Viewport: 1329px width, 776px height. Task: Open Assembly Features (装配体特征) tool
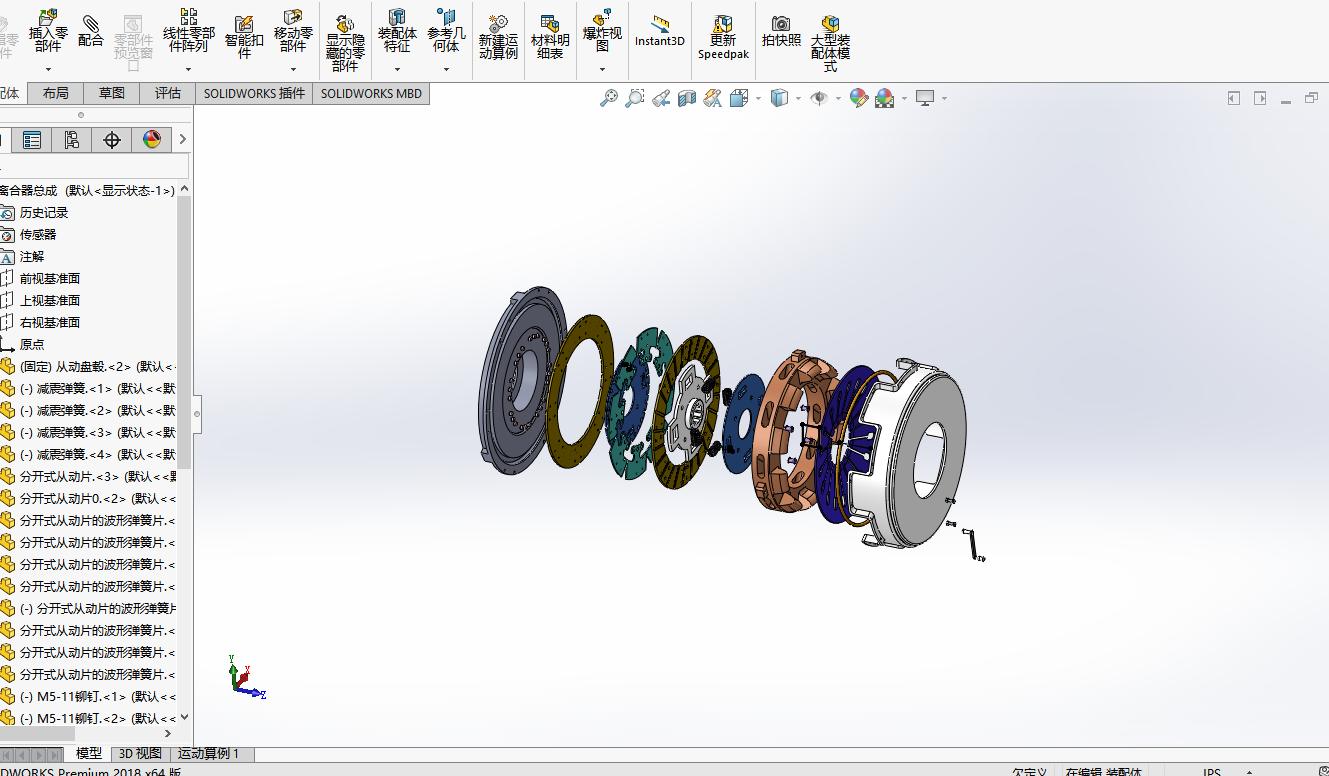(x=397, y=31)
